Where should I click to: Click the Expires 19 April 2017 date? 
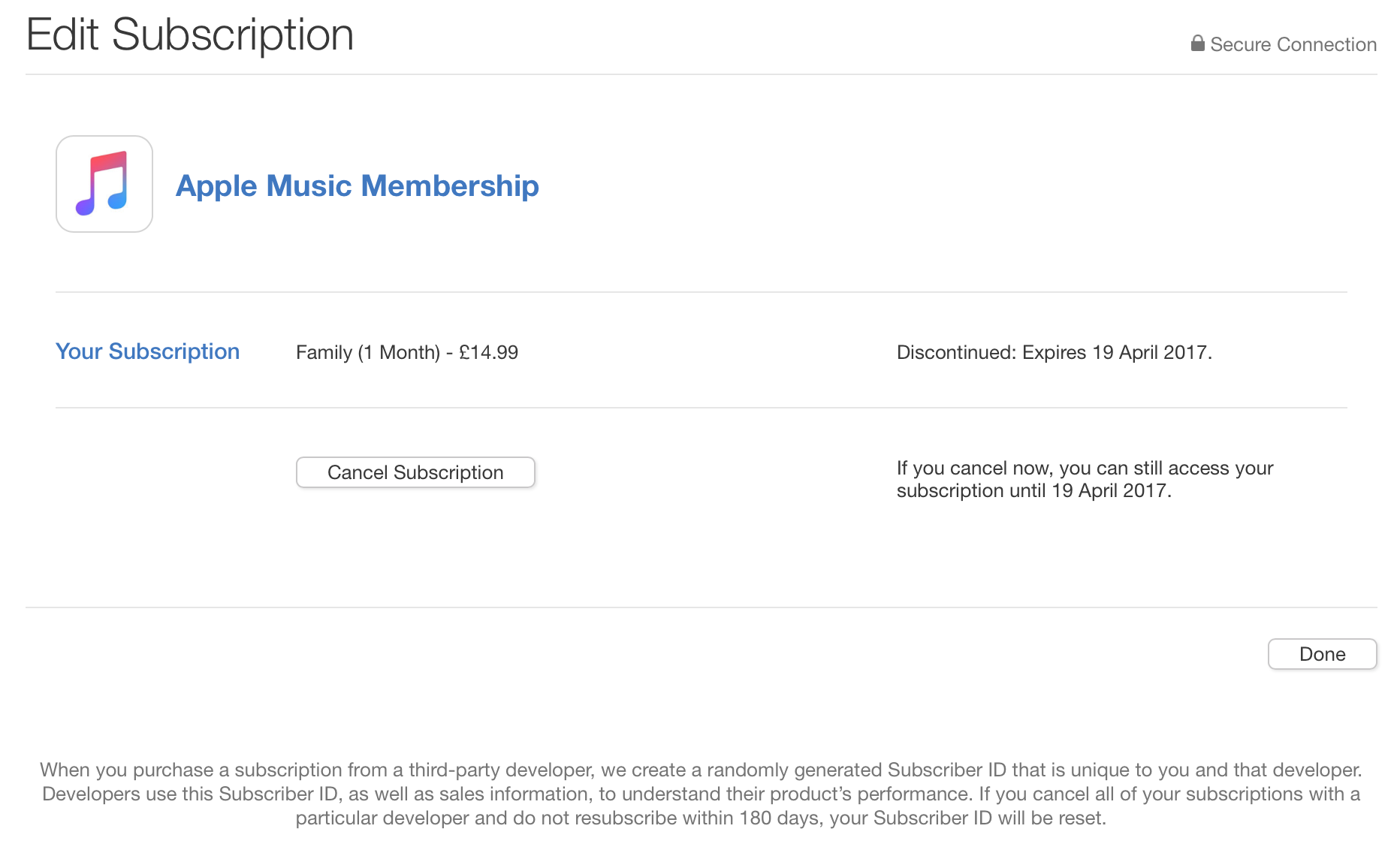pyautogui.click(x=1116, y=352)
